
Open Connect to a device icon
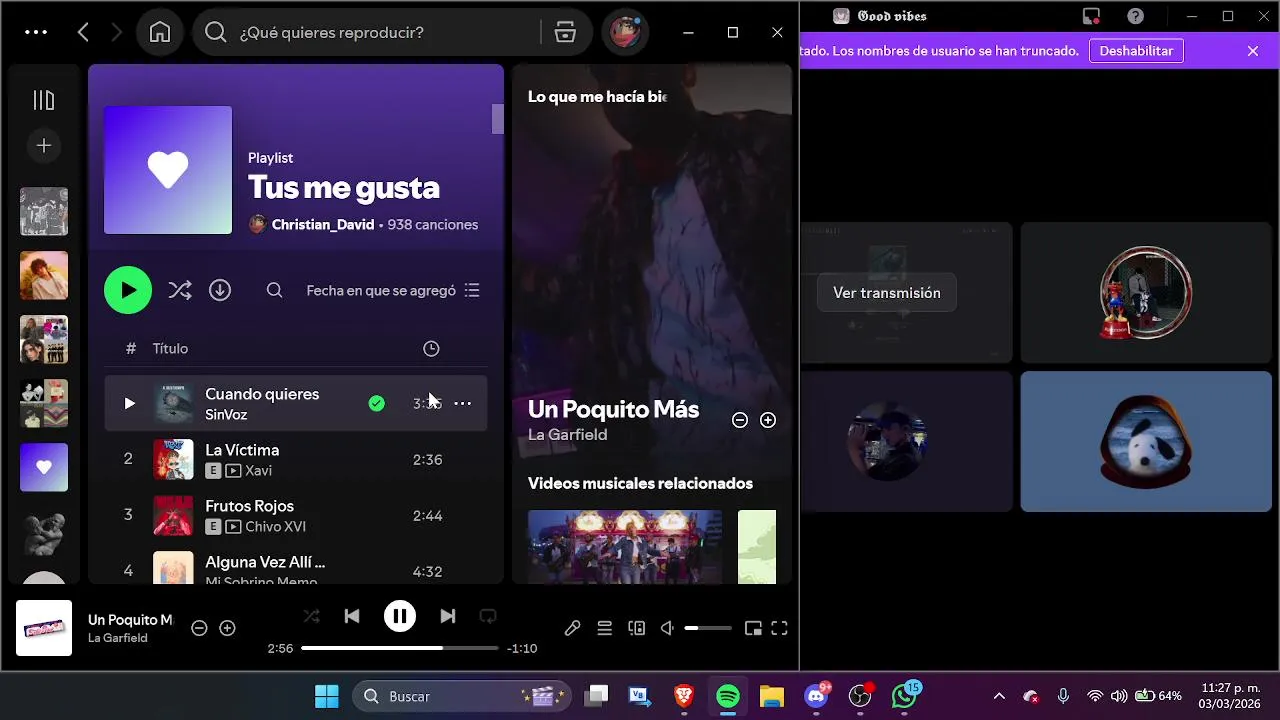coord(636,628)
